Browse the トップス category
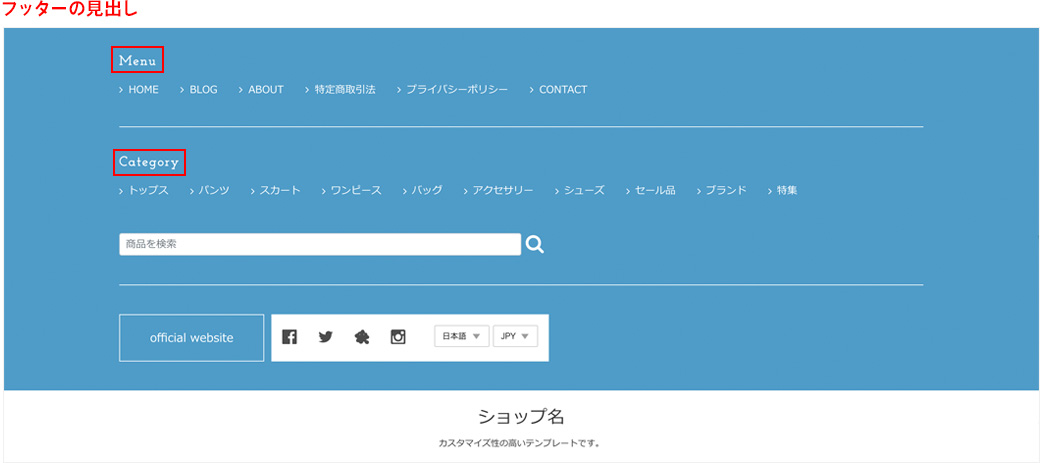The height and width of the screenshot is (463, 1043). pos(148,190)
